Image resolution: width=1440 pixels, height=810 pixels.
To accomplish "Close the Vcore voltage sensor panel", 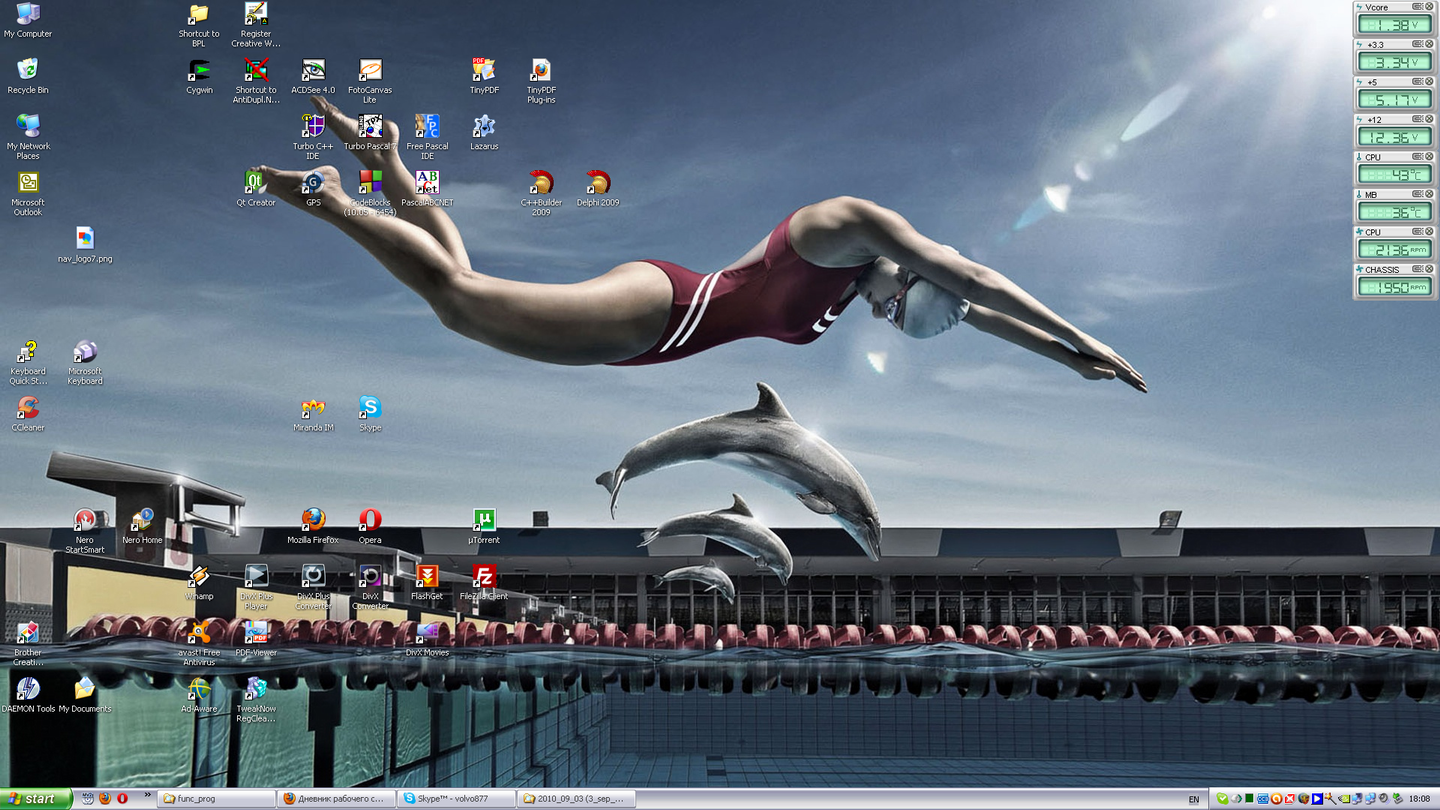I will click(x=1429, y=7).
